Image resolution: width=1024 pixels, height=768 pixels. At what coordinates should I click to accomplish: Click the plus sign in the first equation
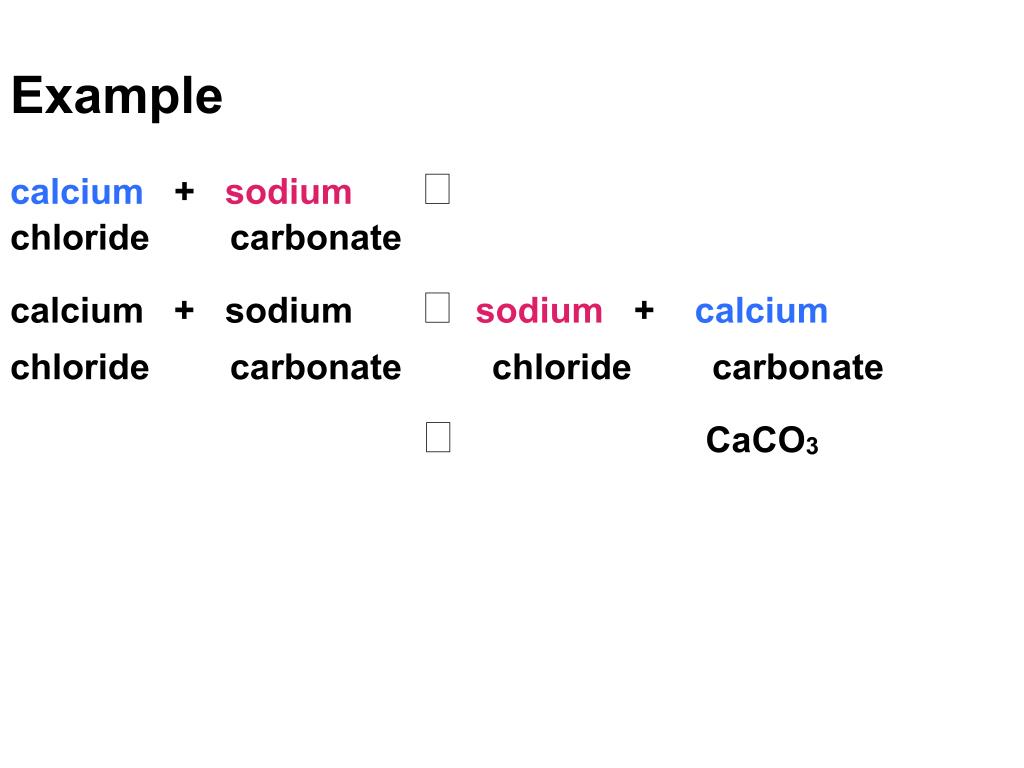(184, 191)
